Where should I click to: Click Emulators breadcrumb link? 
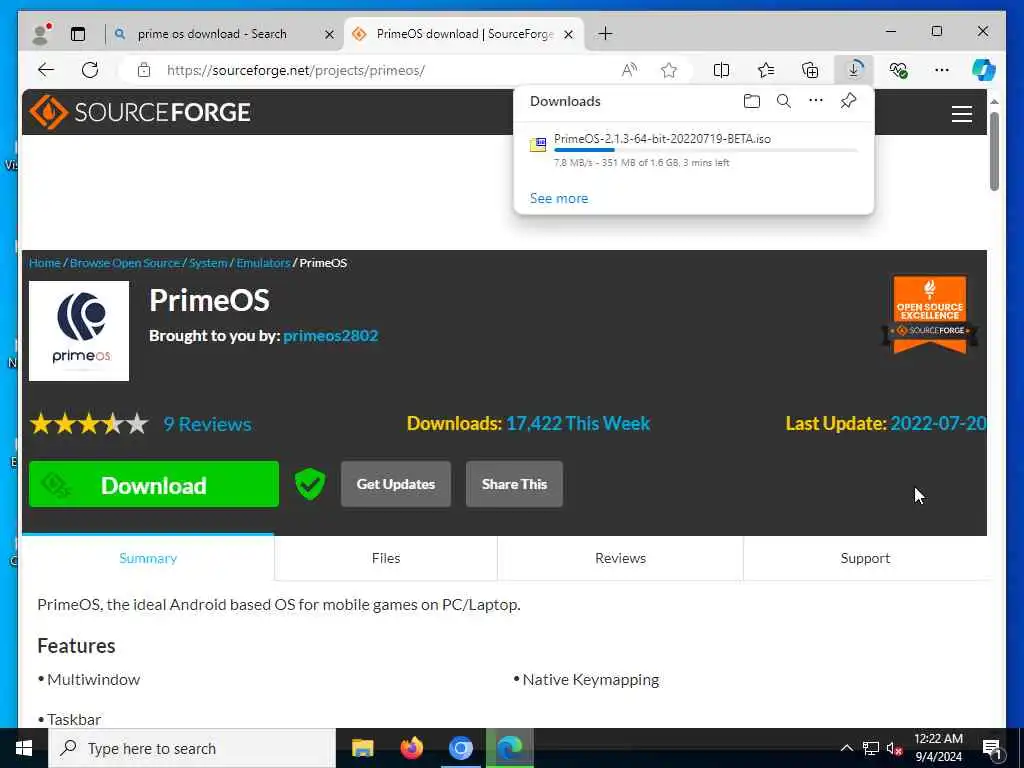[x=263, y=263]
